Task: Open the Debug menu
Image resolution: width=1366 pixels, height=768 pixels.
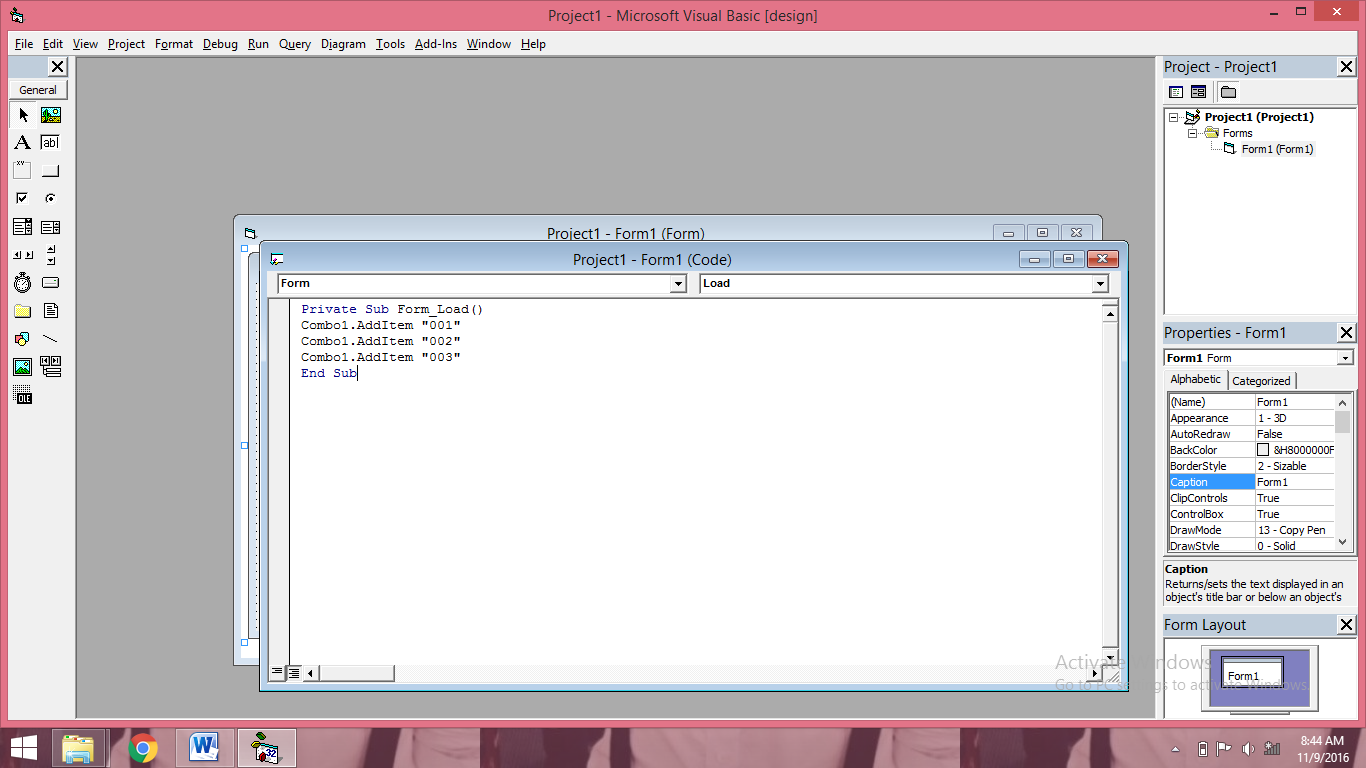Action: coord(220,44)
